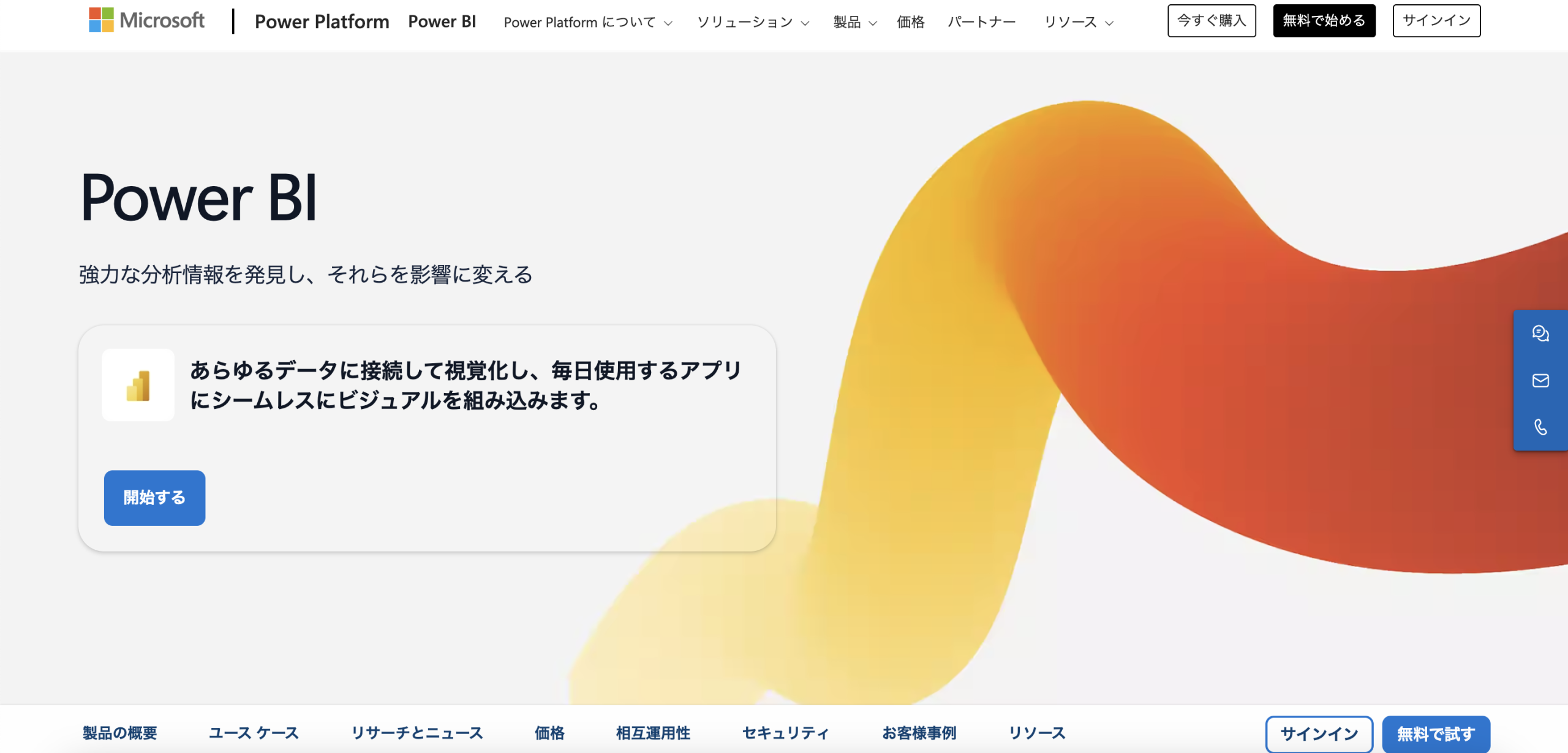The width and height of the screenshot is (1568, 753).
Task: Open the セキュリティ section tab
Action: (785, 733)
